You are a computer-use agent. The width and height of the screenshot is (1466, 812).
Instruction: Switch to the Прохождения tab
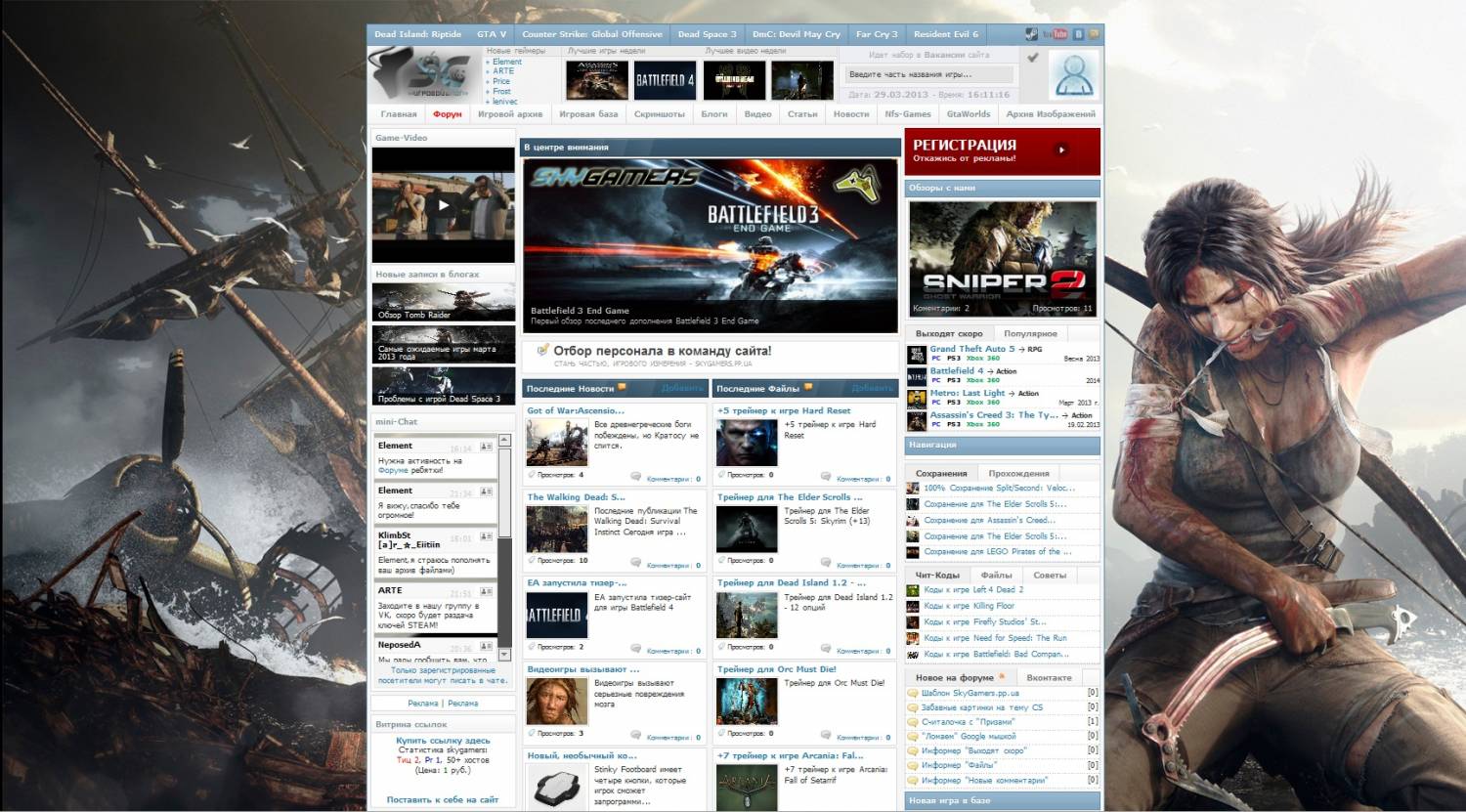1018,473
